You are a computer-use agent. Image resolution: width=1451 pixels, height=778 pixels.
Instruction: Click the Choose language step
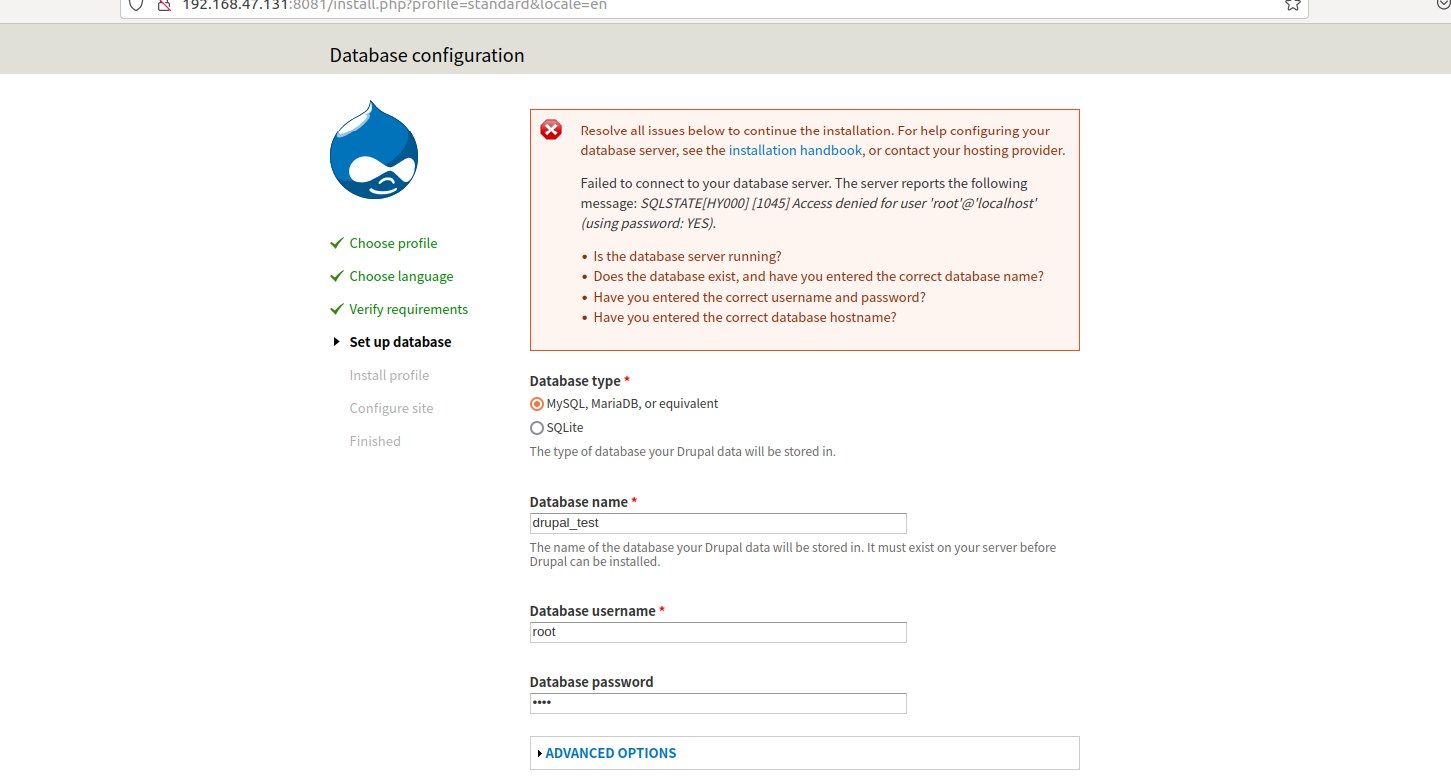click(x=401, y=276)
